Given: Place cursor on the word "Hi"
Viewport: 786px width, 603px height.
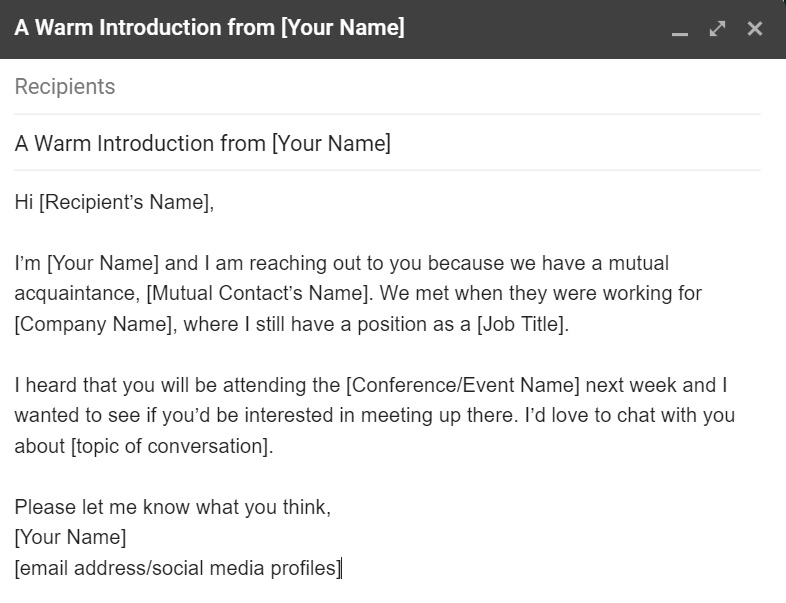Looking at the screenshot, I should coord(24,203).
